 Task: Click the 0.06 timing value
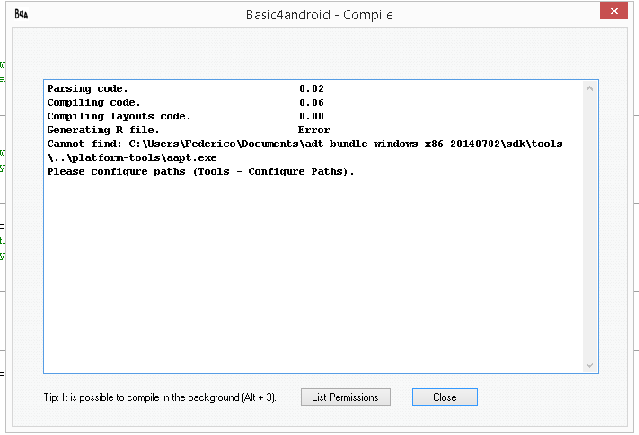311,102
